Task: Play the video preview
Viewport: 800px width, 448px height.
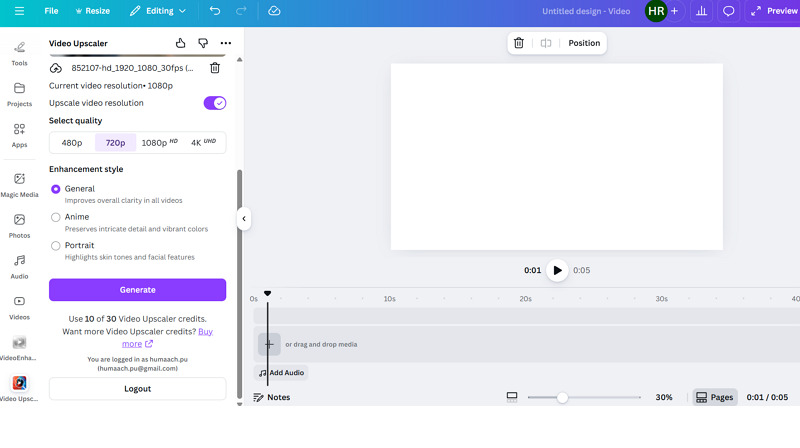Action: click(x=557, y=270)
